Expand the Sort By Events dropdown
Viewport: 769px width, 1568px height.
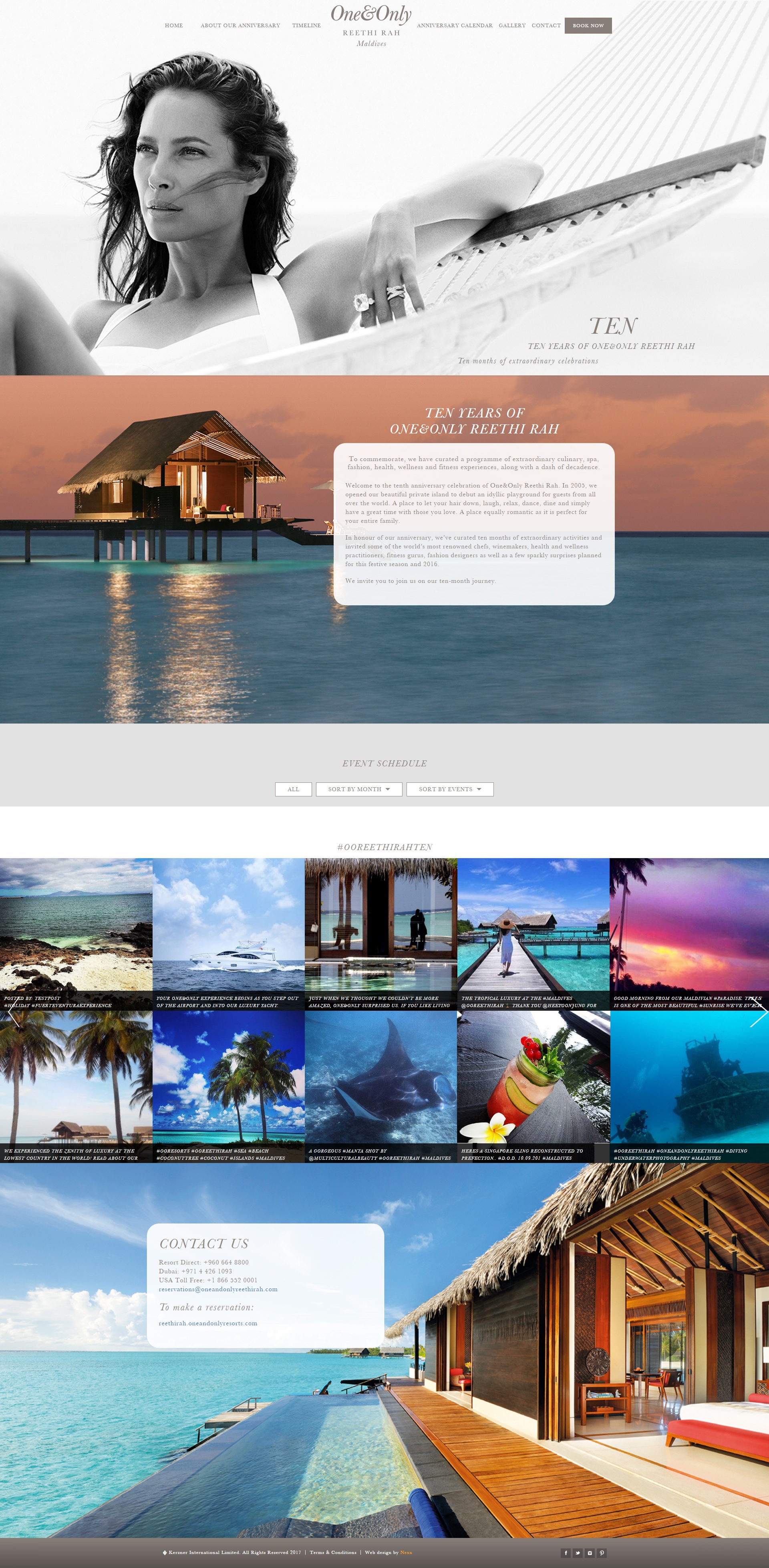tap(450, 789)
